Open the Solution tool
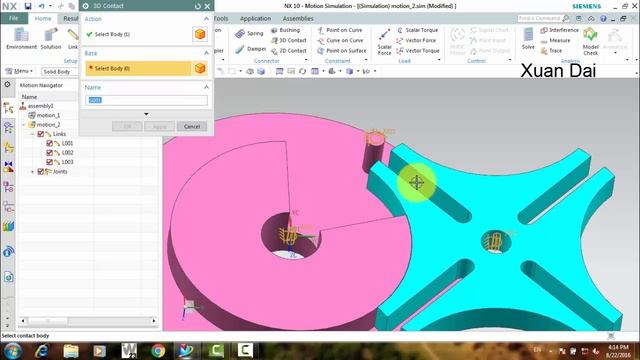 point(51,39)
